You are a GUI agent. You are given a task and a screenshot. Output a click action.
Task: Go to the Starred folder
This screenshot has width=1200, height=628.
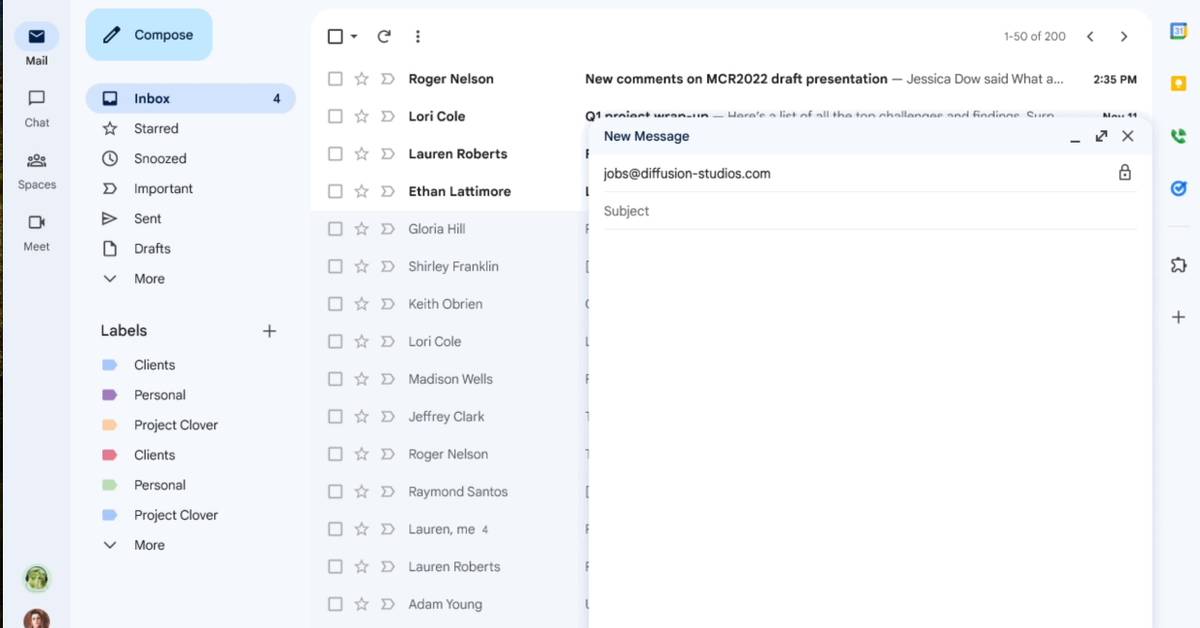[156, 129]
